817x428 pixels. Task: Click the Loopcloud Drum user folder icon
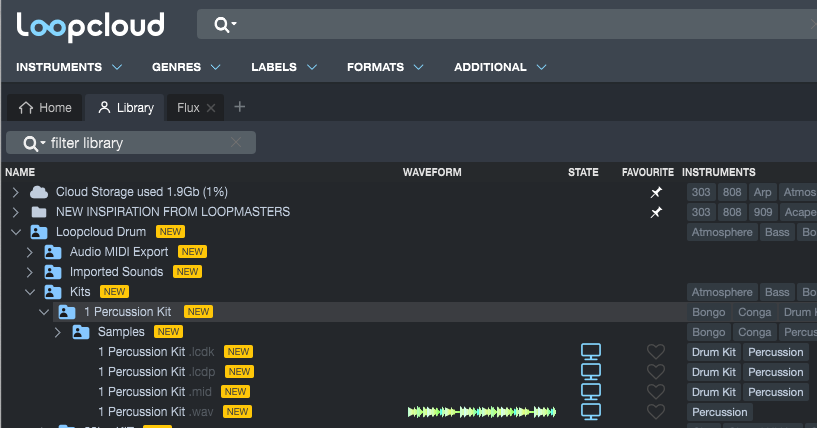(x=39, y=232)
